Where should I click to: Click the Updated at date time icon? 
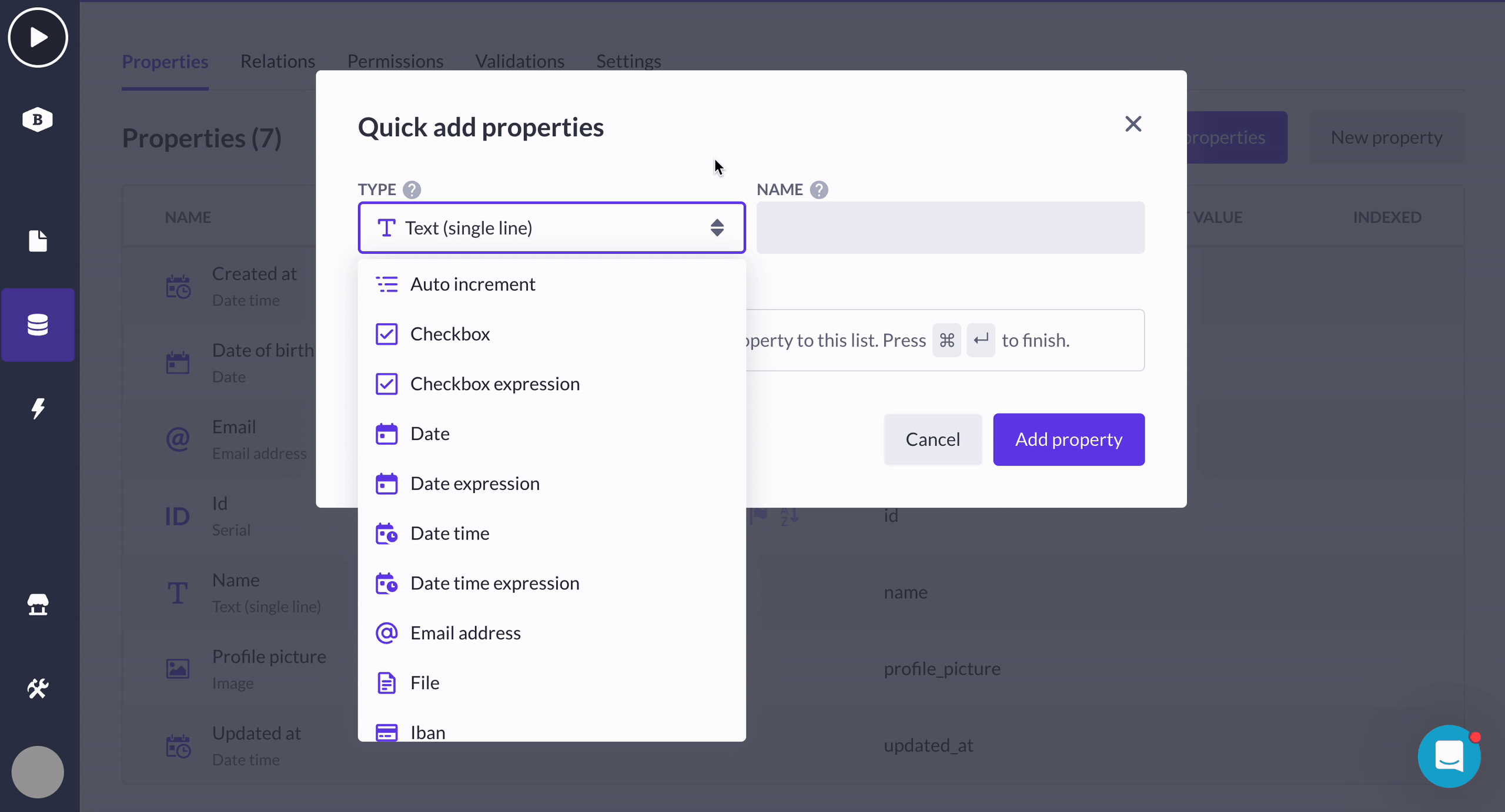[x=178, y=746]
